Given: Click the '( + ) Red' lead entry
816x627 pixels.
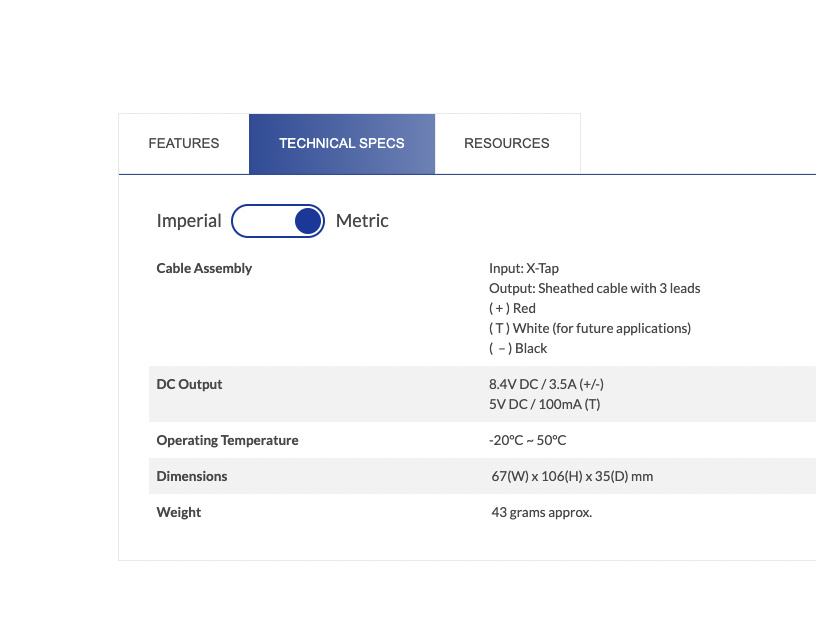Looking at the screenshot, I should (x=512, y=308).
